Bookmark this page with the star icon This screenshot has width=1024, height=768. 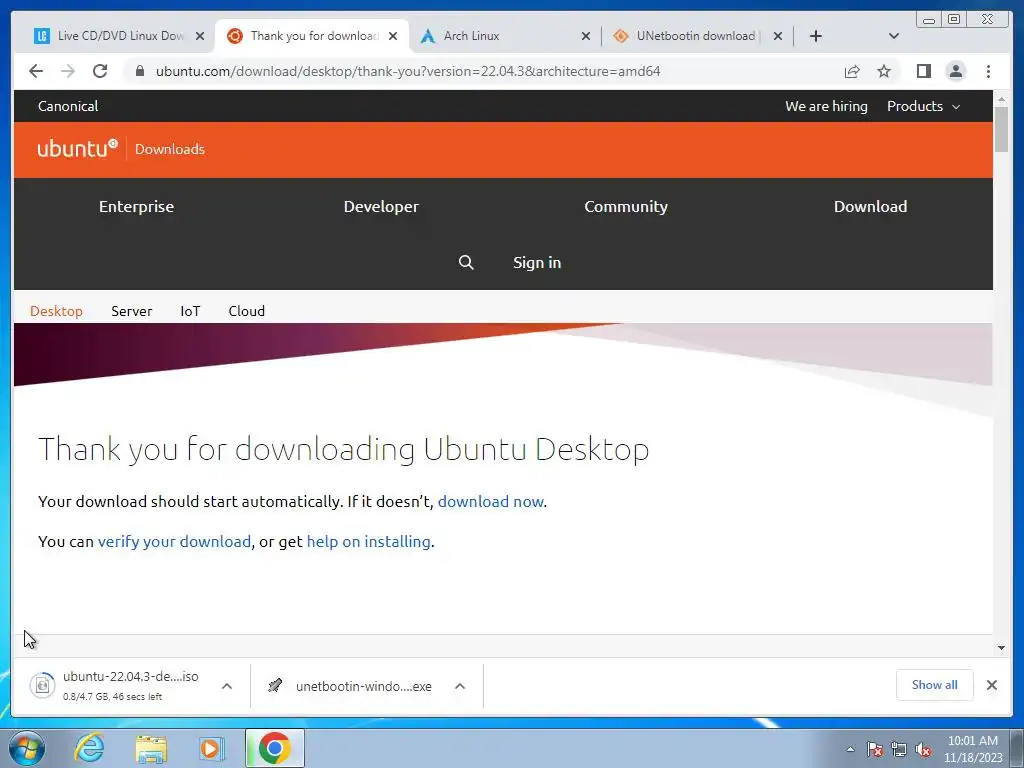pos(884,71)
